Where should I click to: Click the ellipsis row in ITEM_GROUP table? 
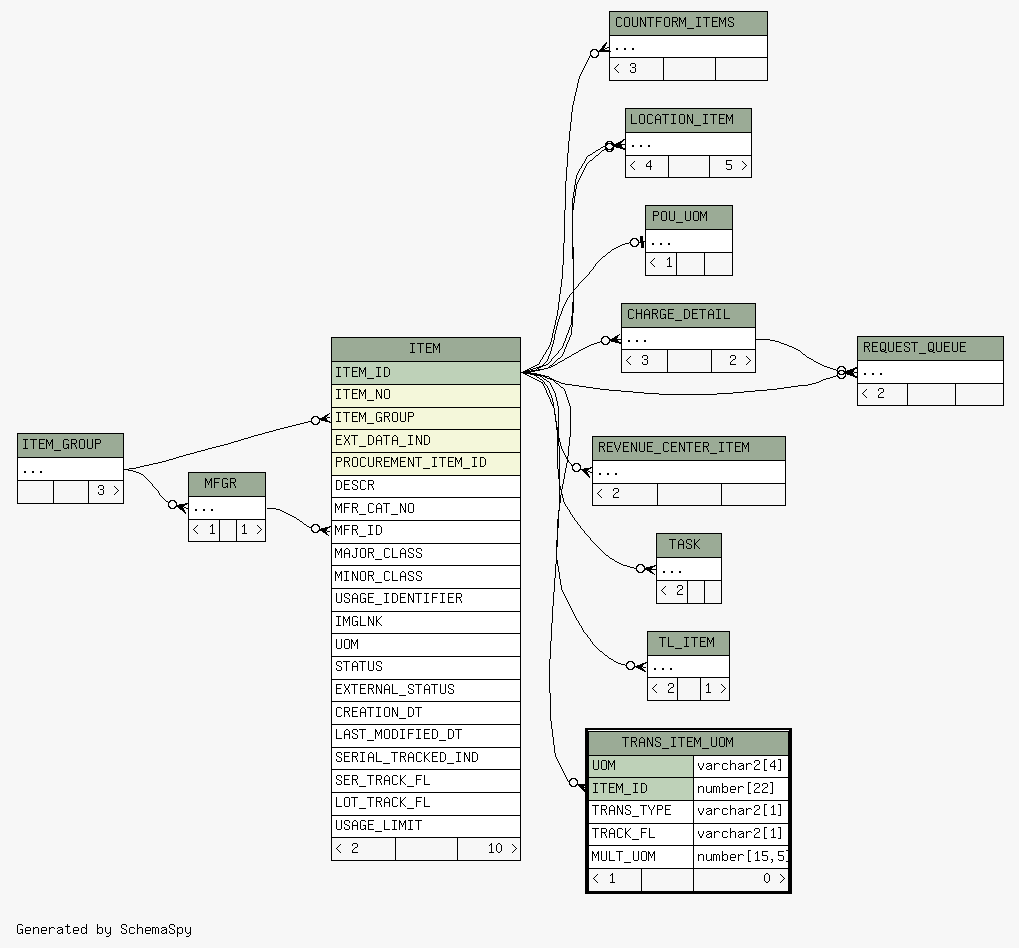[70, 469]
